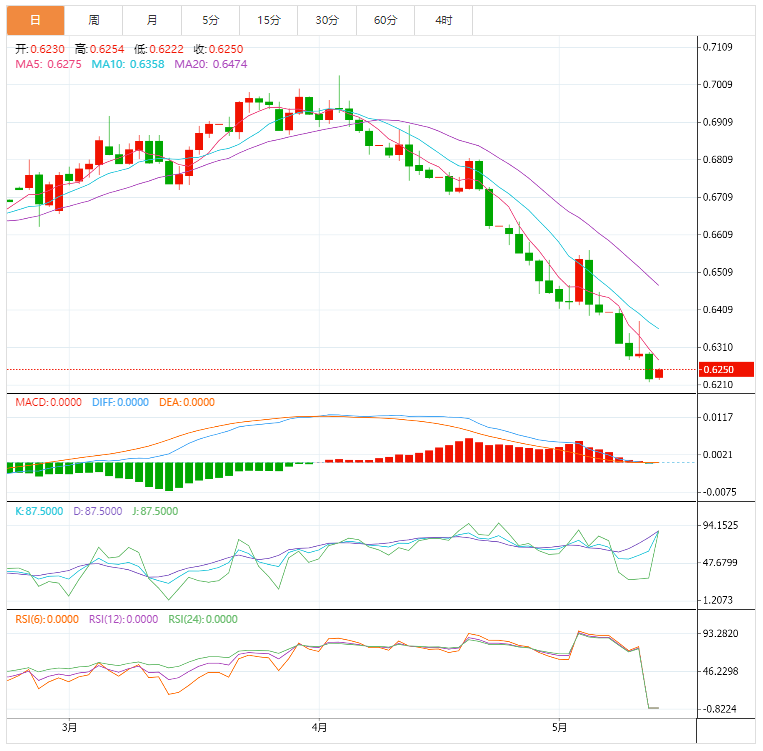Click the 1.2073 KDJ axis value
The width and height of the screenshot is (763, 751).
click(x=718, y=600)
